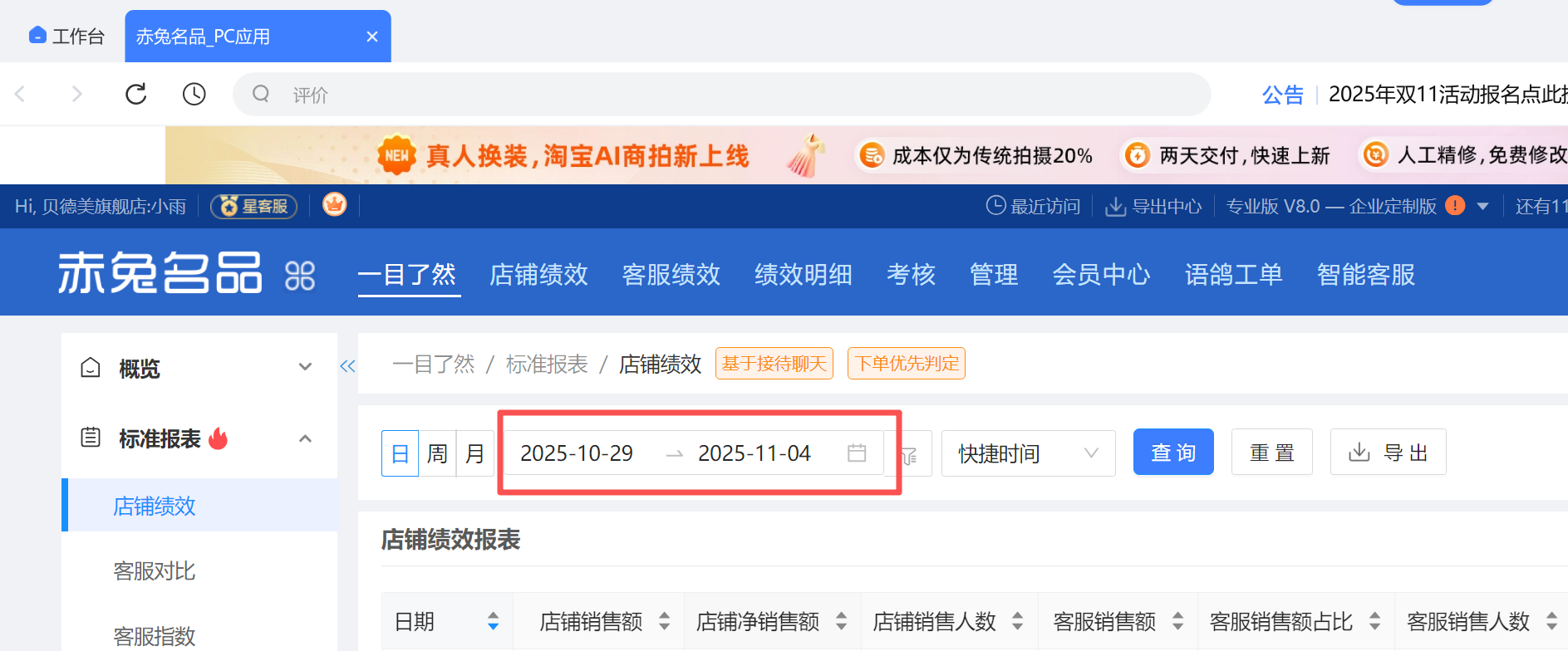Click the 重置 button

coord(1272,452)
